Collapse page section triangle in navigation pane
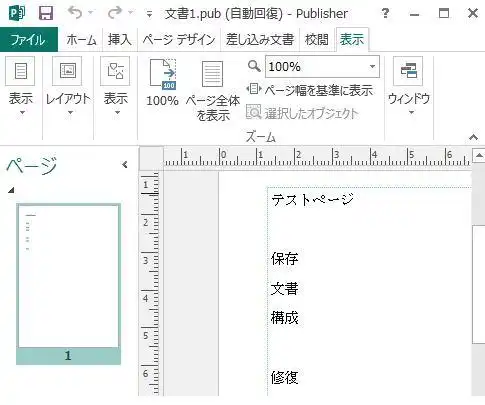The width and height of the screenshot is (485, 405). coord(11,190)
